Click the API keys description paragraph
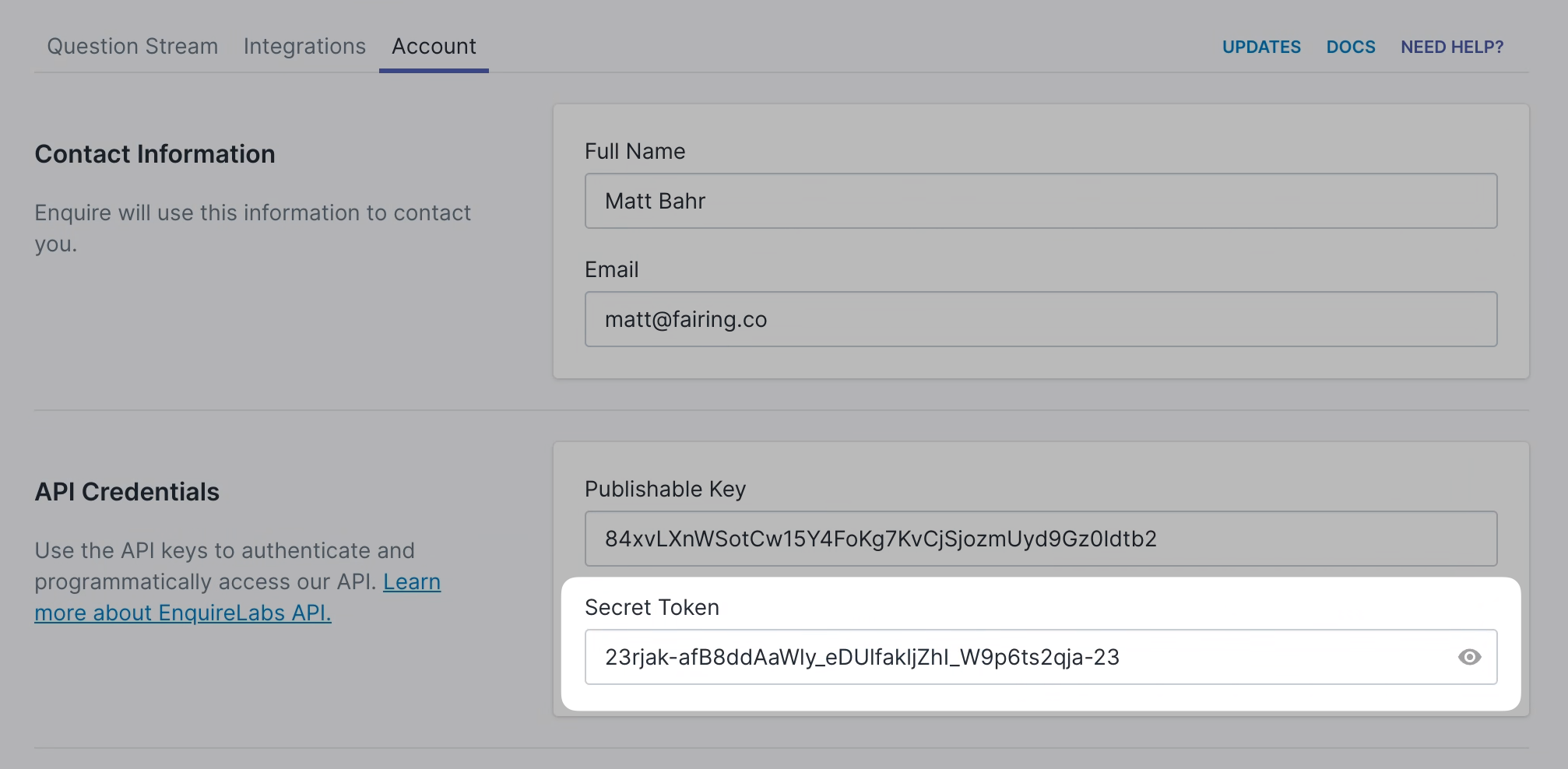Screen dimensions: 1568x769 [224, 551]
